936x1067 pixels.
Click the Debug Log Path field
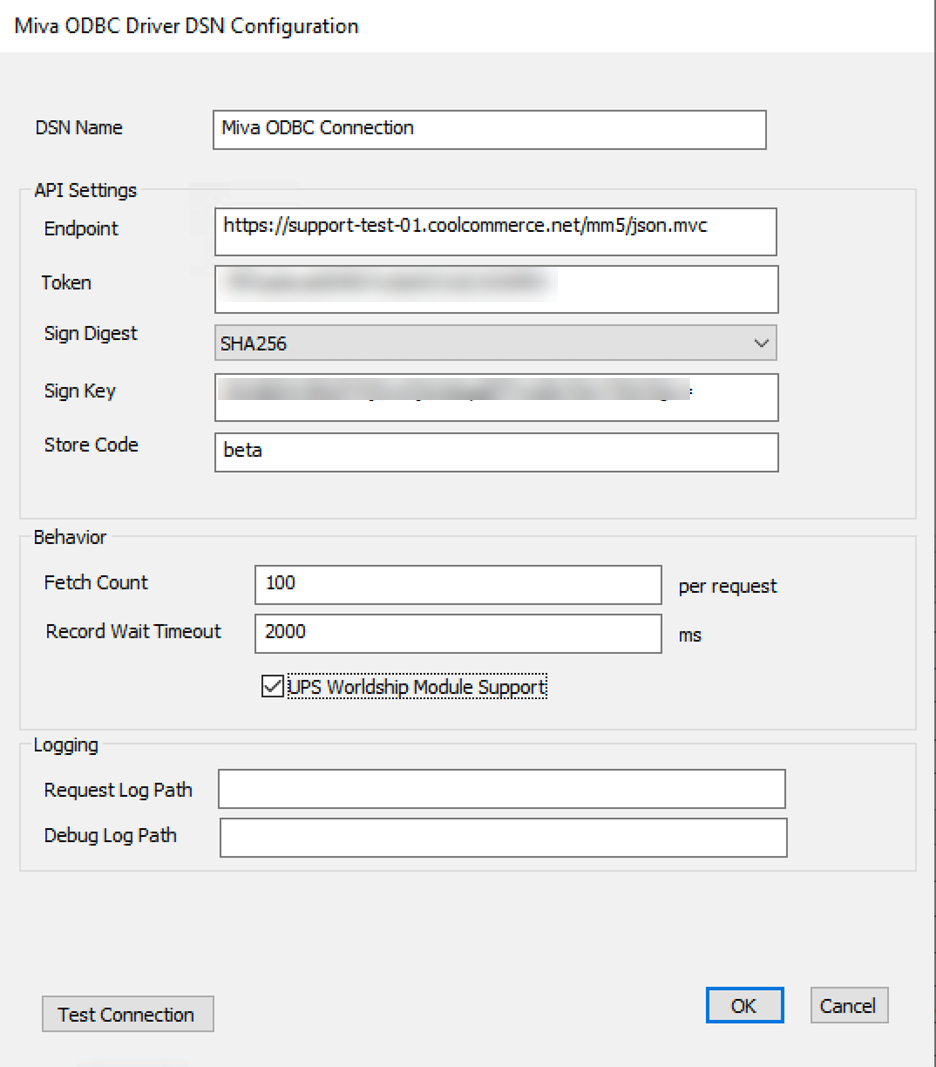(503, 838)
